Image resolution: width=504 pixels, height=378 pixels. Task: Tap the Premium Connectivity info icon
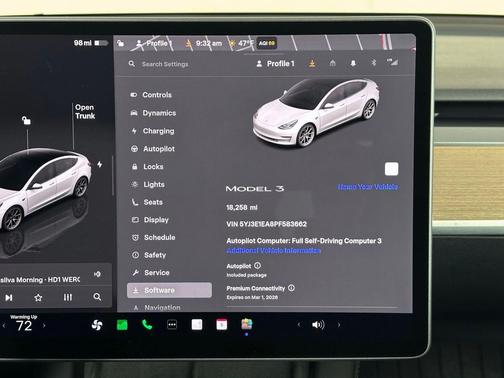[x=291, y=288]
